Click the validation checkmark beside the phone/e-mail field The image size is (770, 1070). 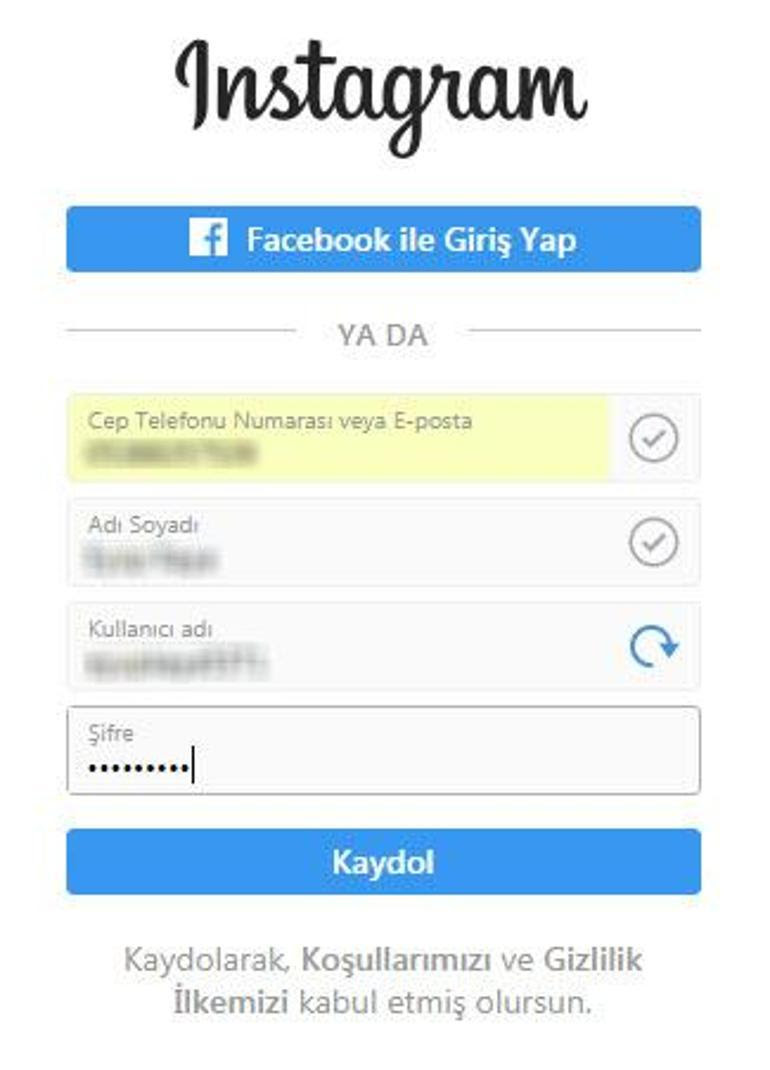click(x=653, y=437)
